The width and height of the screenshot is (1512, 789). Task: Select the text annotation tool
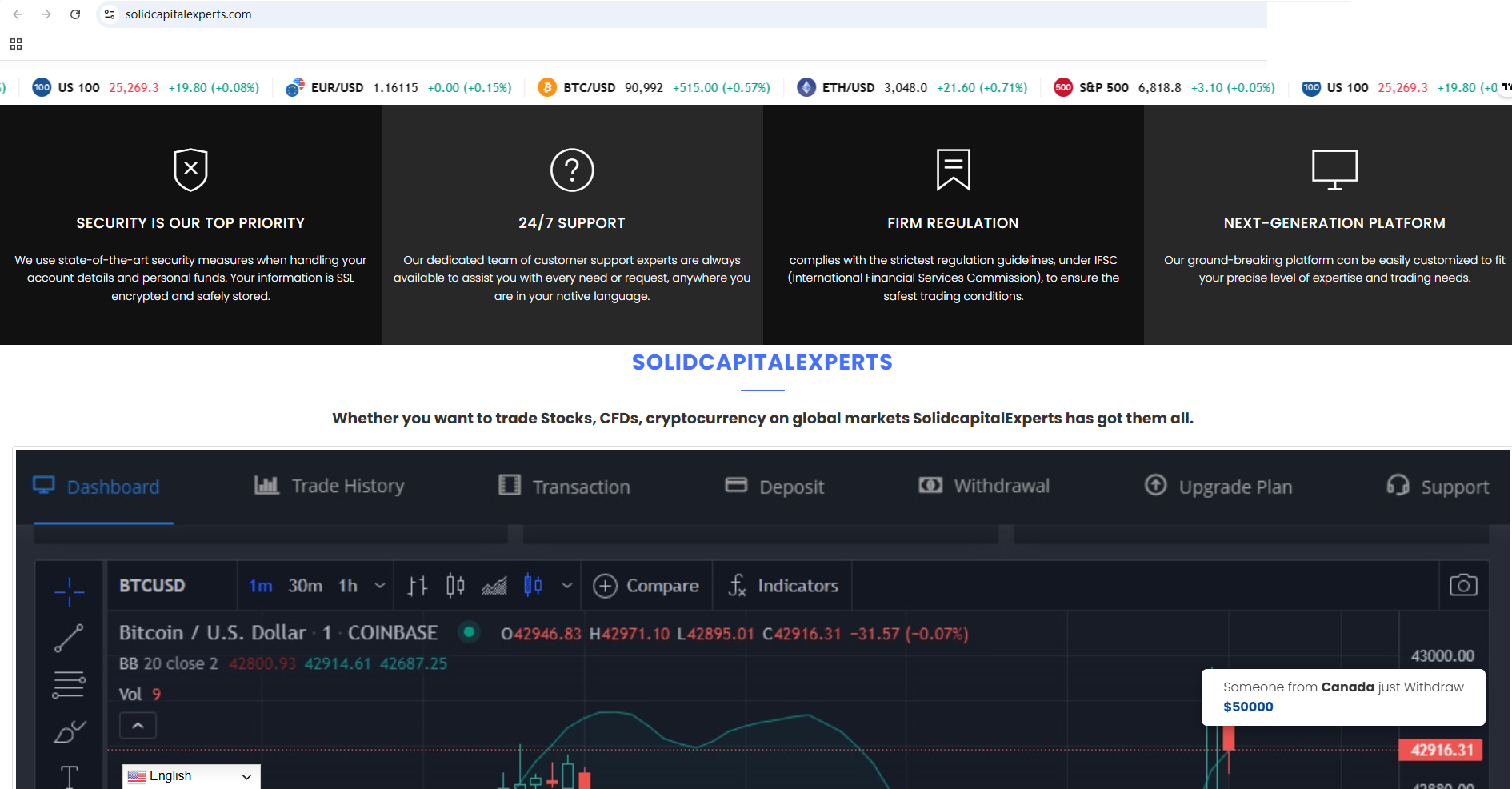70,776
